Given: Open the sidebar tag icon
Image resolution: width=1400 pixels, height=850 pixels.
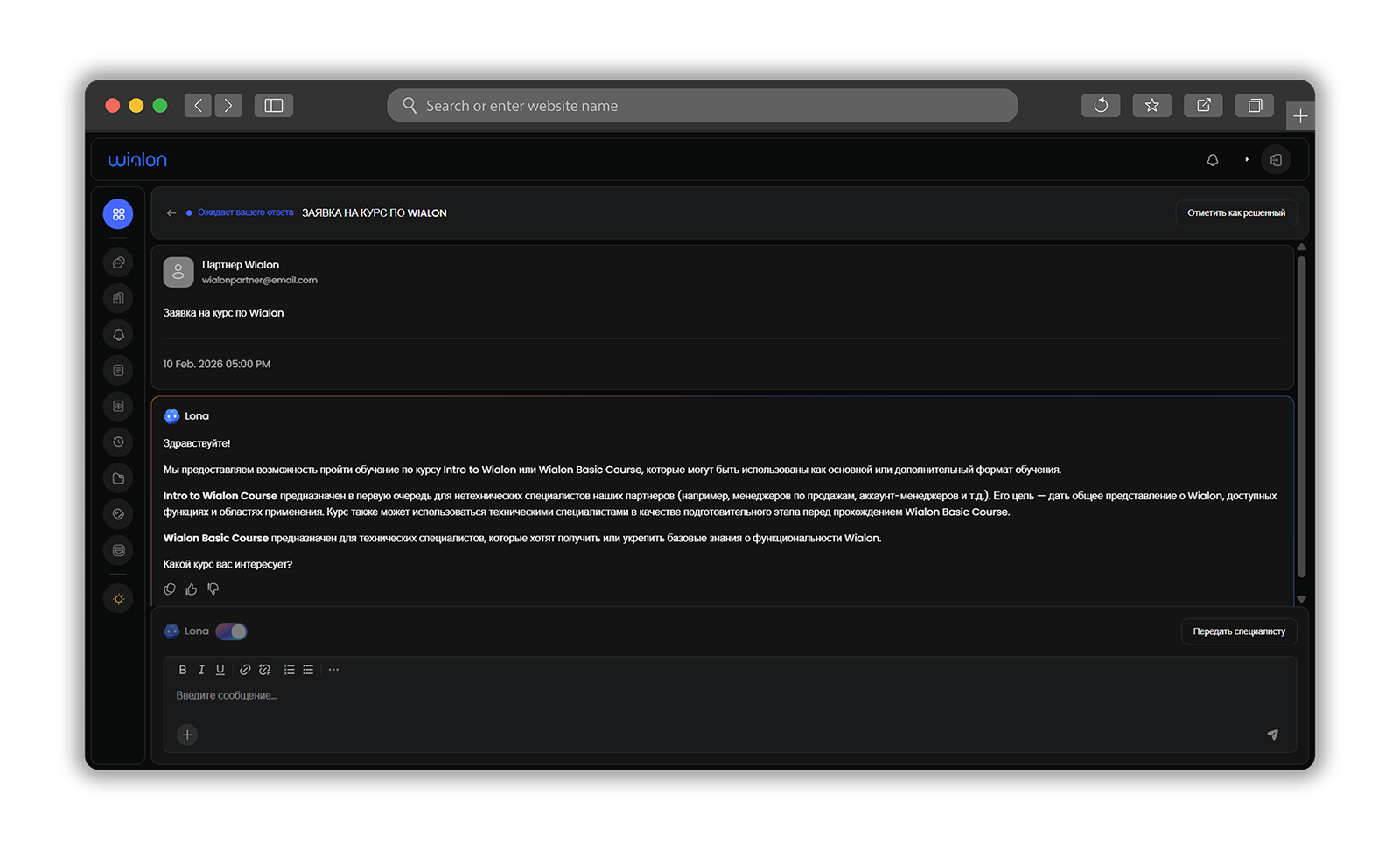Looking at the screenshot, I should 118,514.
